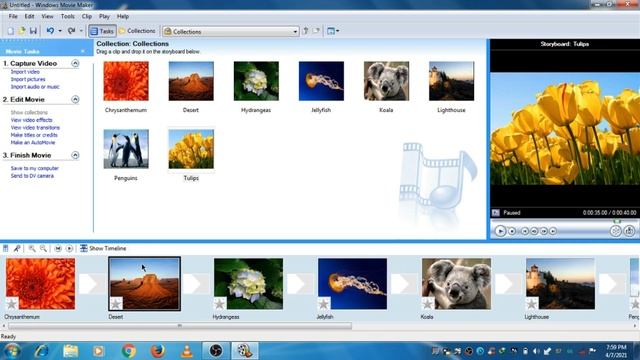Open the Views dropdown button
Screen dimensions: 640x360
(333, 31)
